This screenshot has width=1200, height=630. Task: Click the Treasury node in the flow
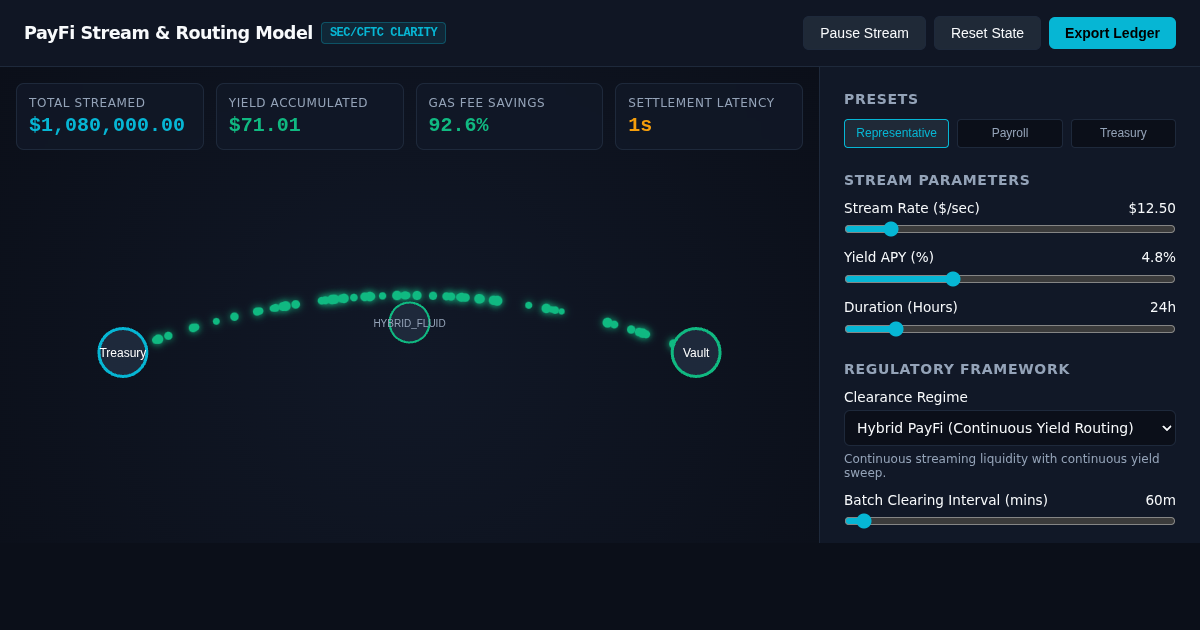tap(123, 352)
